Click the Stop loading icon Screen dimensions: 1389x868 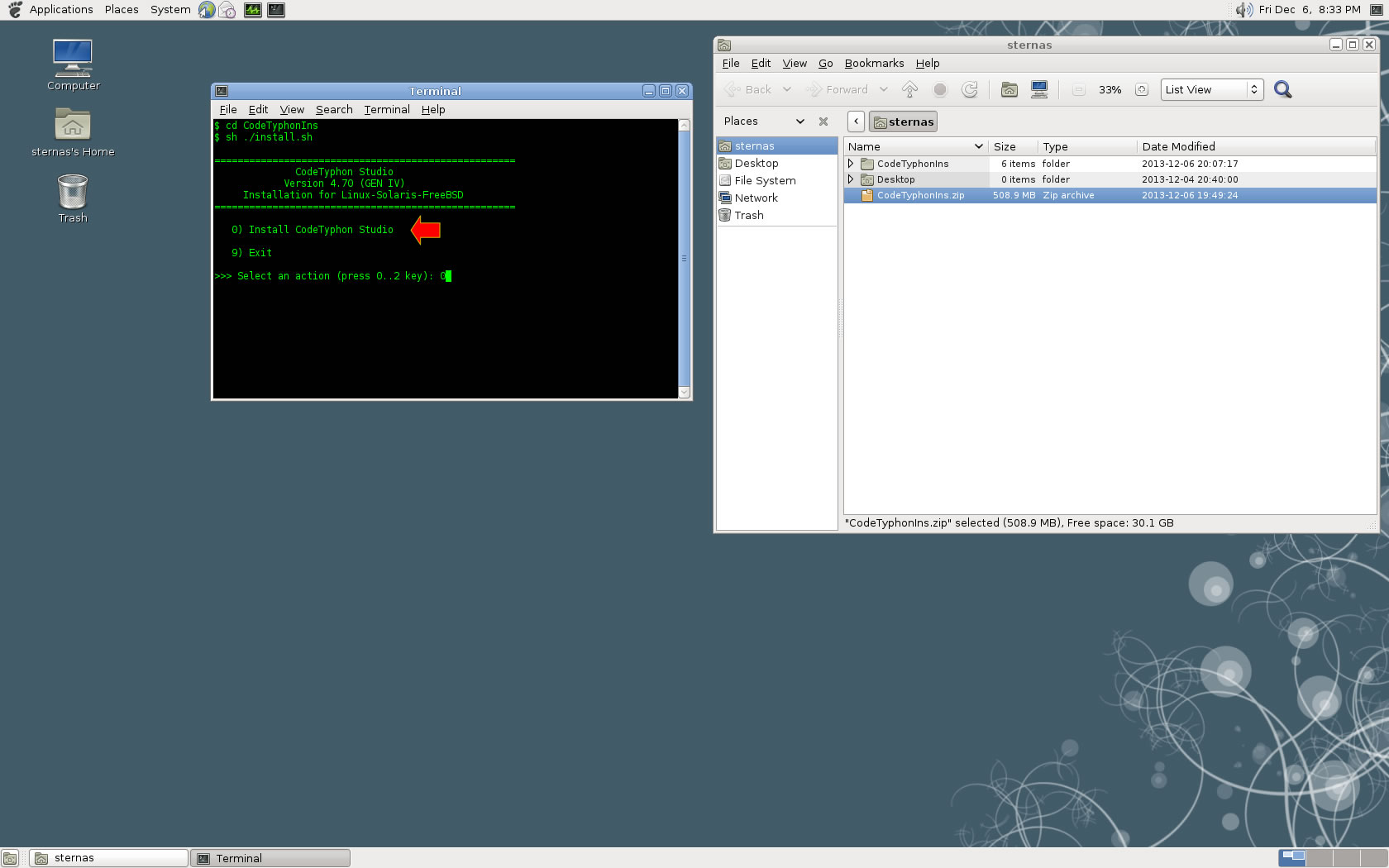[940, 89]
